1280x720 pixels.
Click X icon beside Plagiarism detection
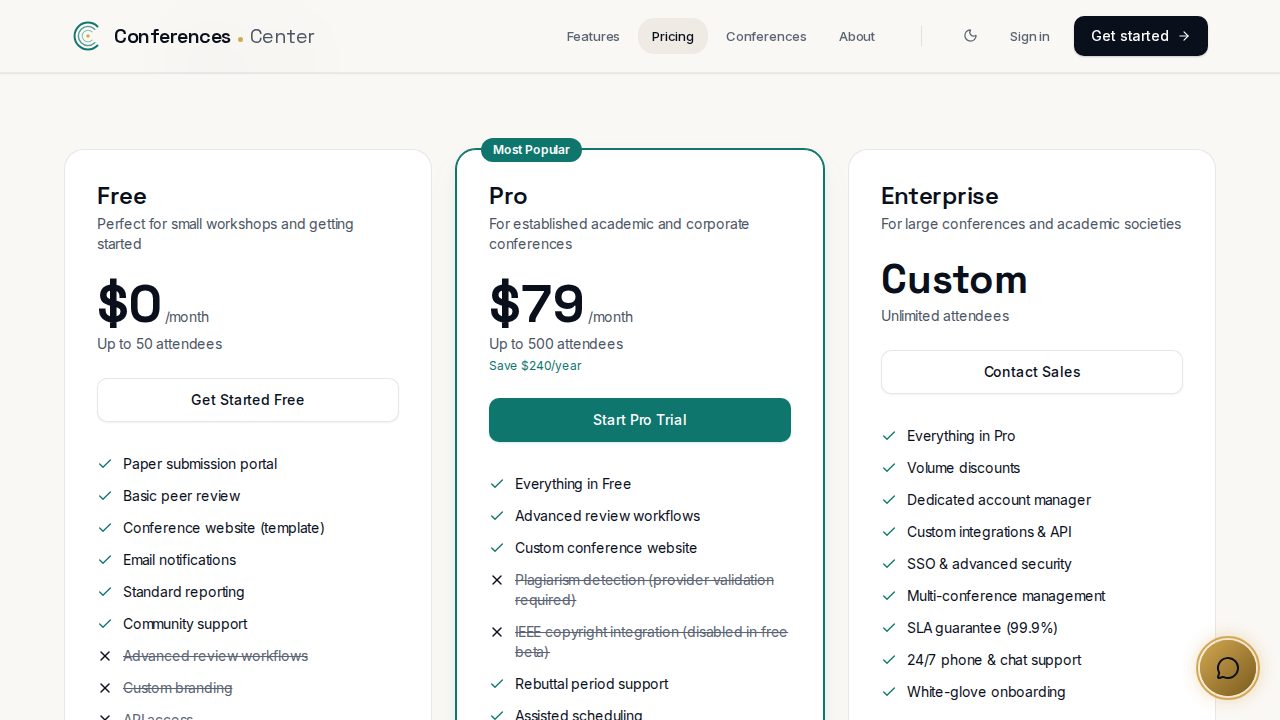tap(497, 580)
